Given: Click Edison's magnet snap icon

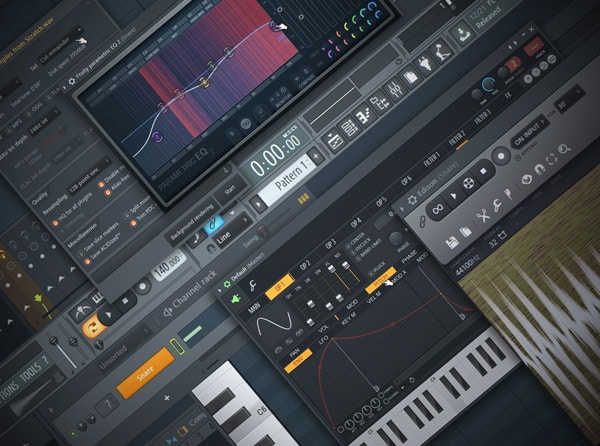Looking at the screenshot, I should click(539, 169).
